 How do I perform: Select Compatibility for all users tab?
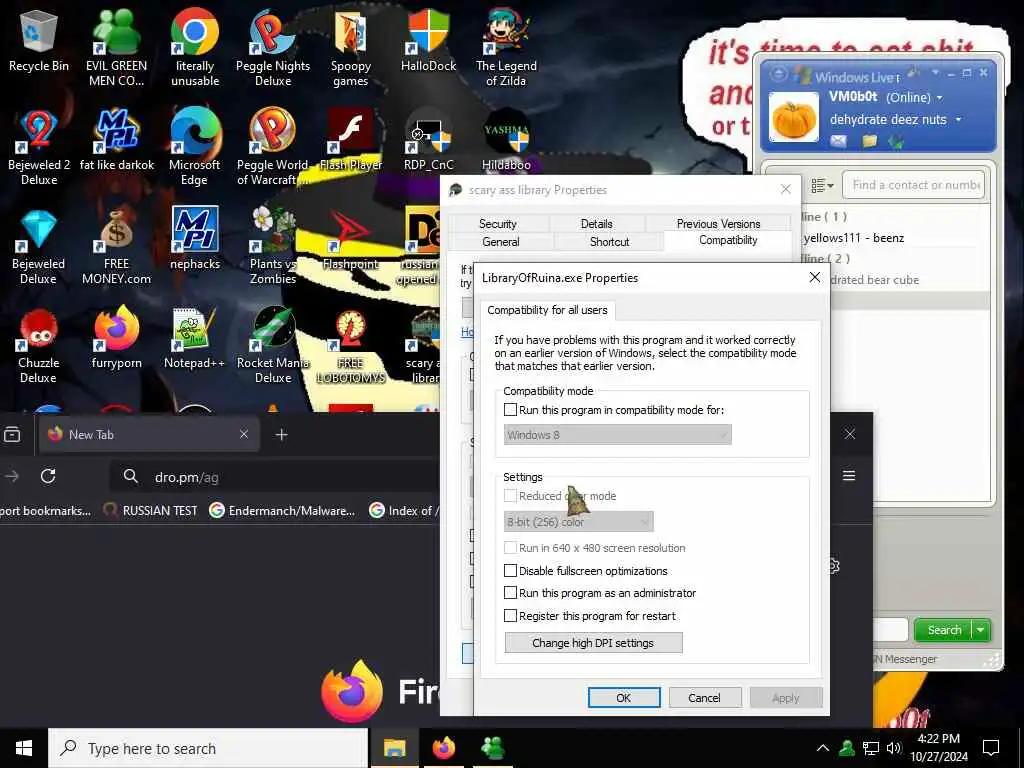click(x=547, y=310)
